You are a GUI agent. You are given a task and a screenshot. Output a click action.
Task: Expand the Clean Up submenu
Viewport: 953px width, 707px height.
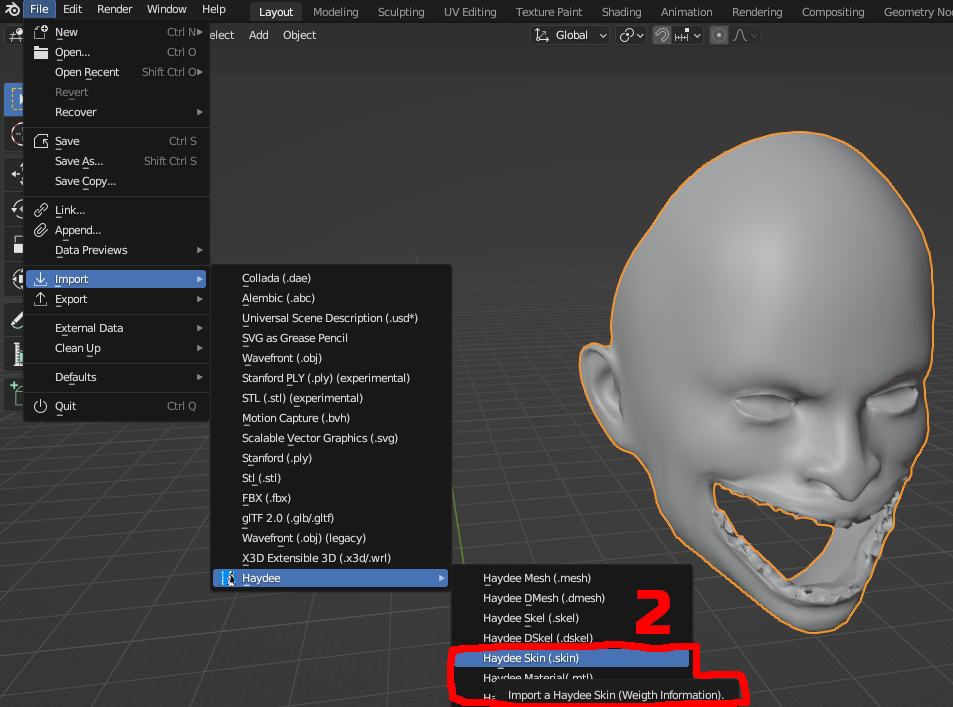coord(116,348)
